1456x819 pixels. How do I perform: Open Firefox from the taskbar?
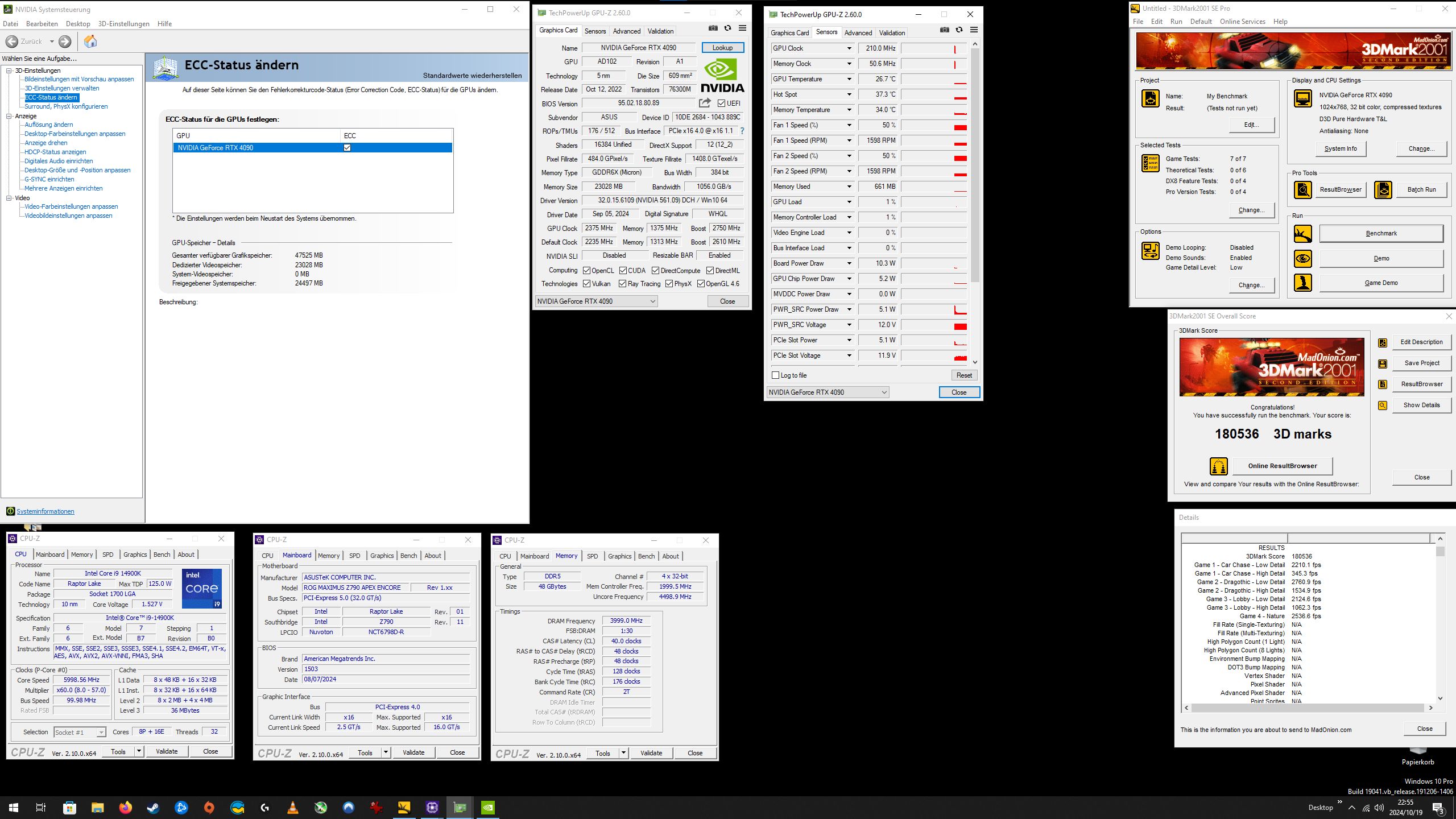tap(126, 808)
